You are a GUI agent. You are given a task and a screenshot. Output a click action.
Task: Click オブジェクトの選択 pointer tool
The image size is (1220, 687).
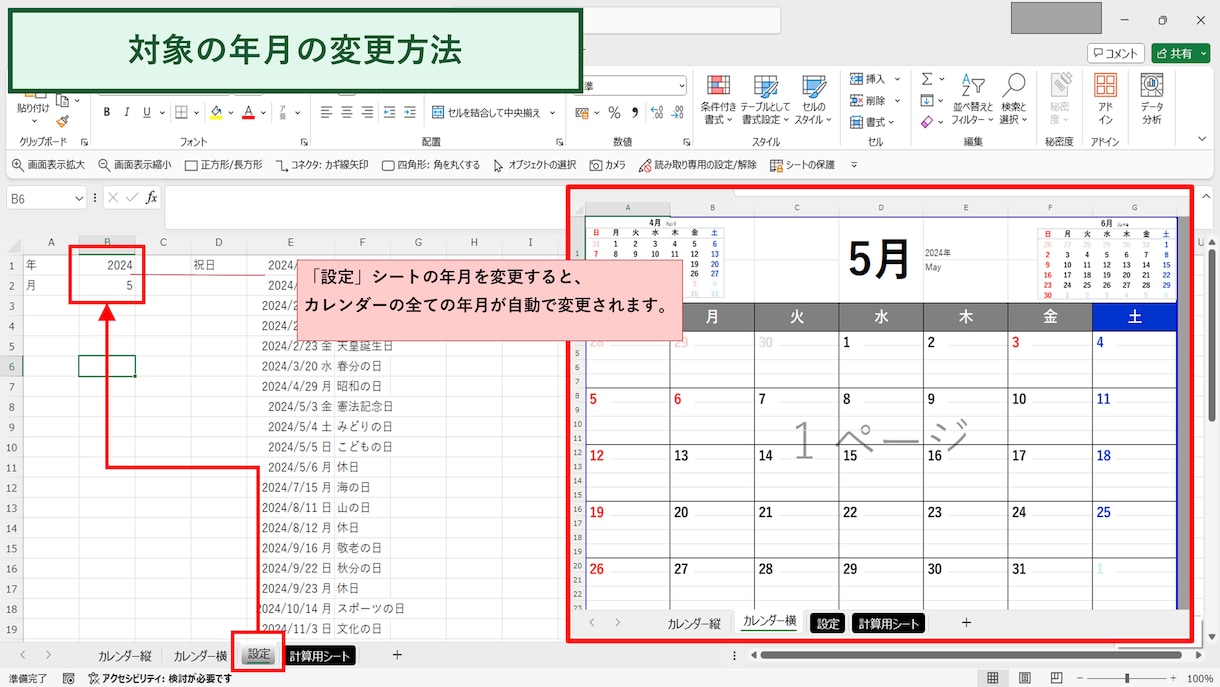534,165
